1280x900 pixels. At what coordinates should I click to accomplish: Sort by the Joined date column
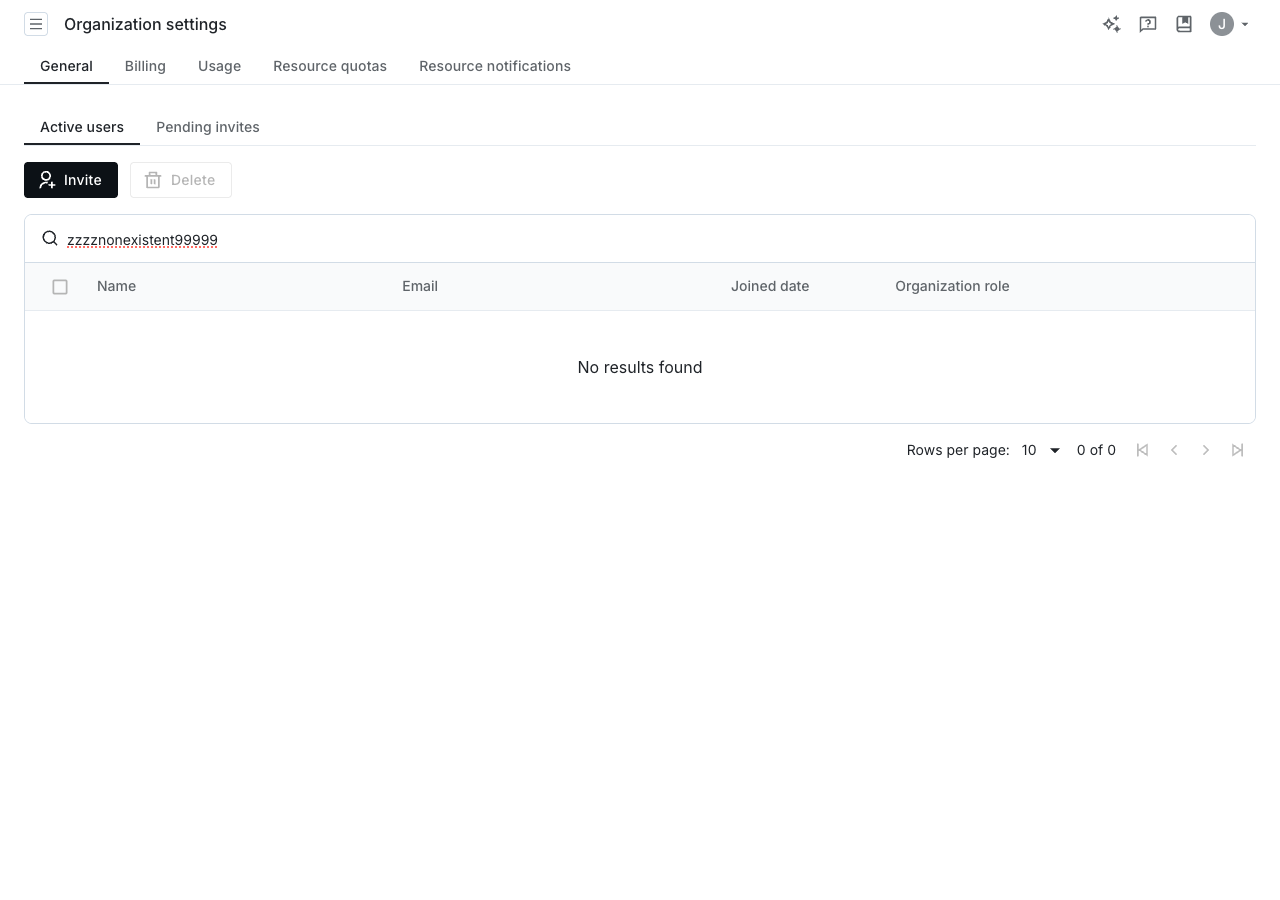(x=770, y=286)
